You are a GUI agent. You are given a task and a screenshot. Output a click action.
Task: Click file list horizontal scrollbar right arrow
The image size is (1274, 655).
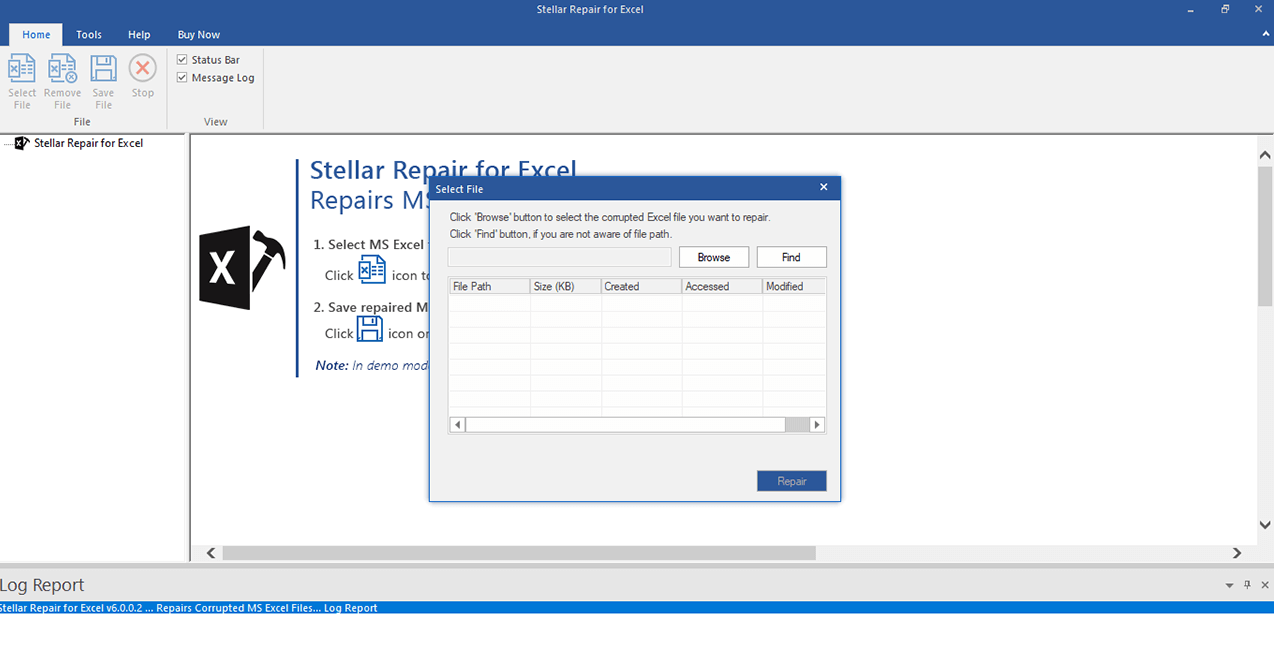(817, 425)
